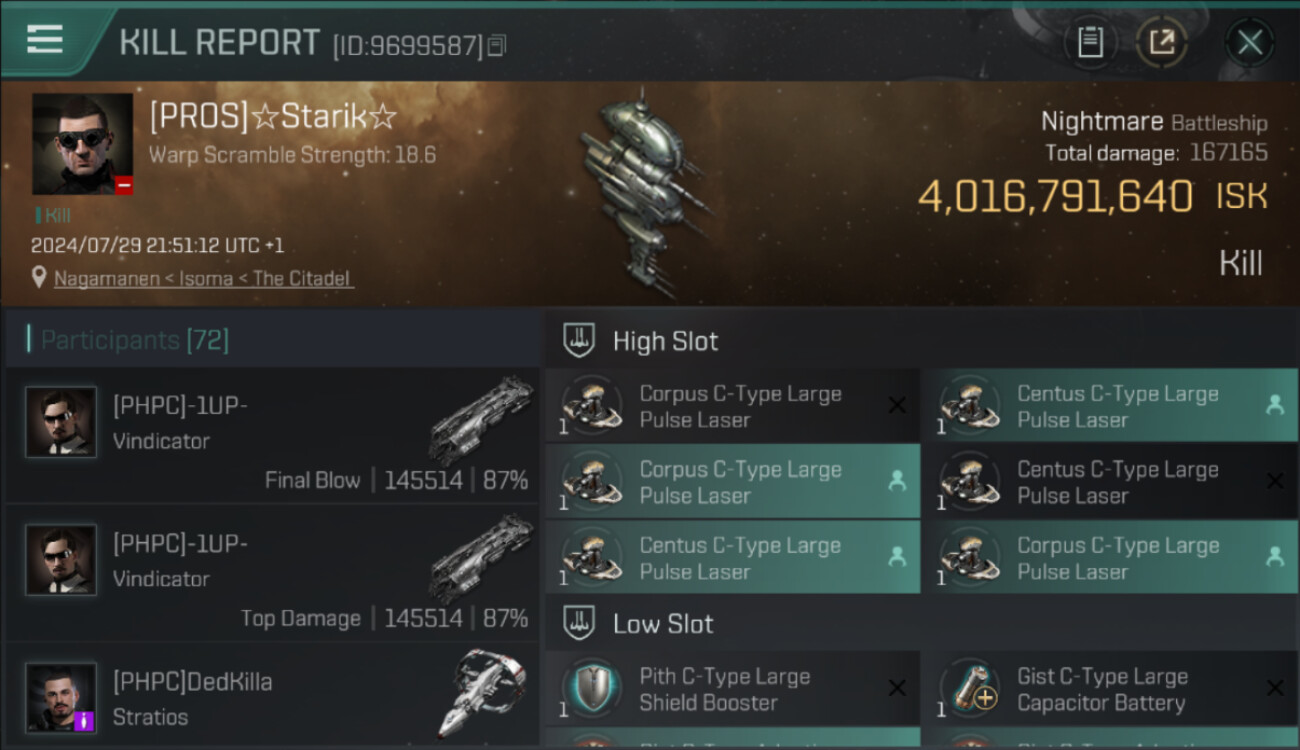The height and width of the screenshot is (750, 1300).
Task: Copy the kill report ID
Action: coord(498,45)
